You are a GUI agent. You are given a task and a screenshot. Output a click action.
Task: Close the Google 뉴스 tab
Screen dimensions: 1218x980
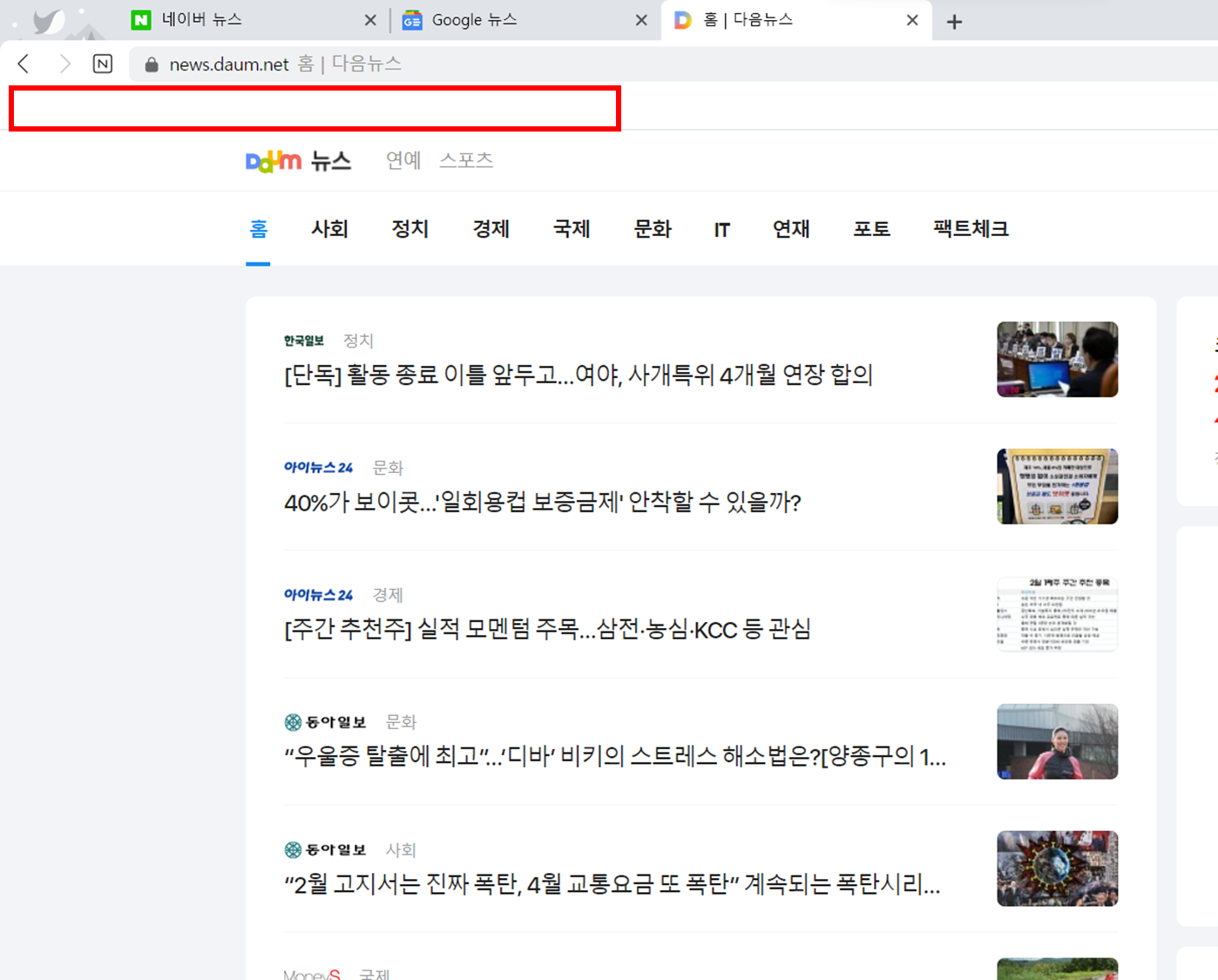pyautogui.click(x=641, y=20)
